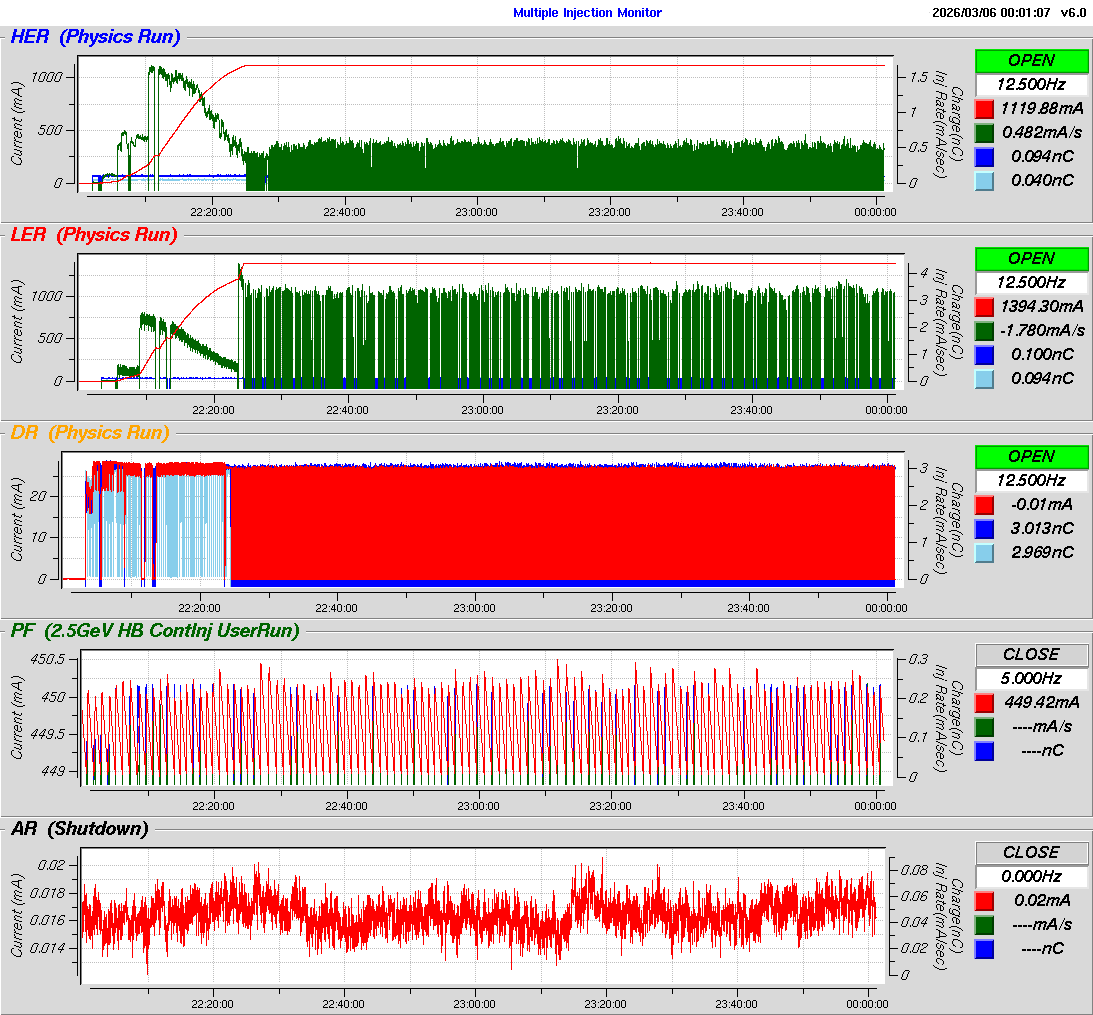Pick the light blue swatch beside LER 0.094nC
Viewport: 1093px width, 1015px height.
(984, 378)
